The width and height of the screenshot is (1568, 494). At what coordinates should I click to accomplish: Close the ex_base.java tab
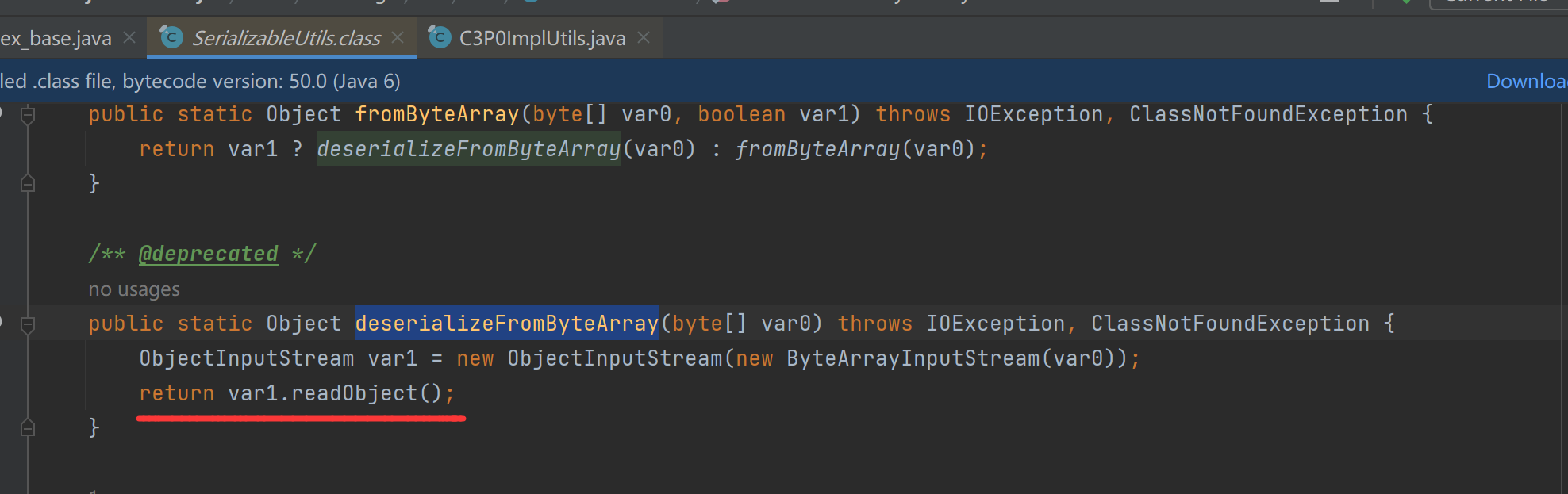coord(129,37)
